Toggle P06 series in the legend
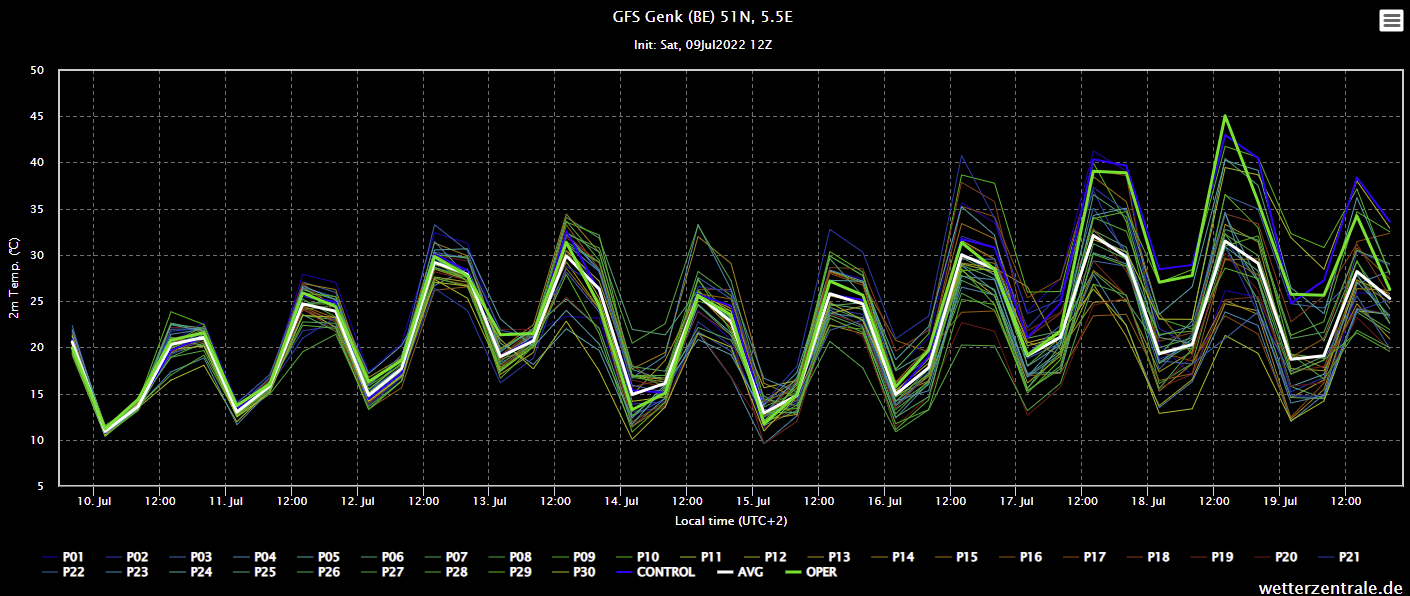Screen dimensions: 1410x596 pyautogui.click(x=382, y=556)
